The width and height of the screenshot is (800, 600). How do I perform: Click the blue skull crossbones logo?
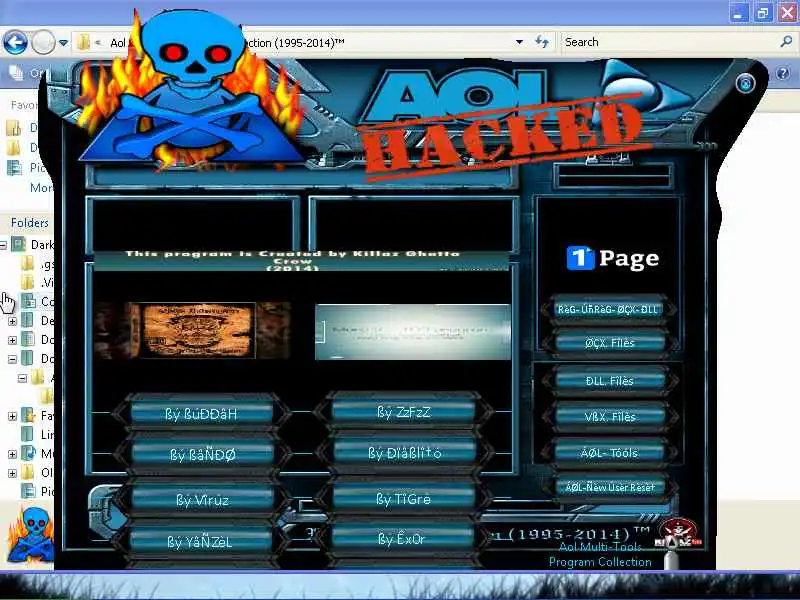coord(192,89)
